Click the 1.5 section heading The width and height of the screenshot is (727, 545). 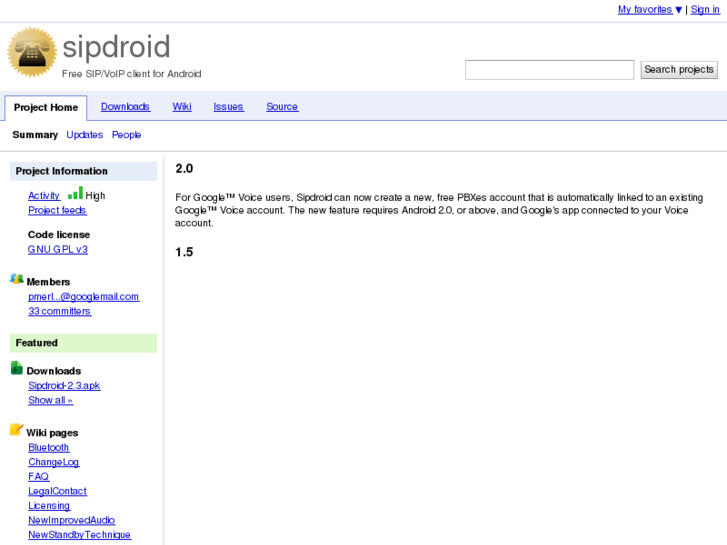pos(184,252)
